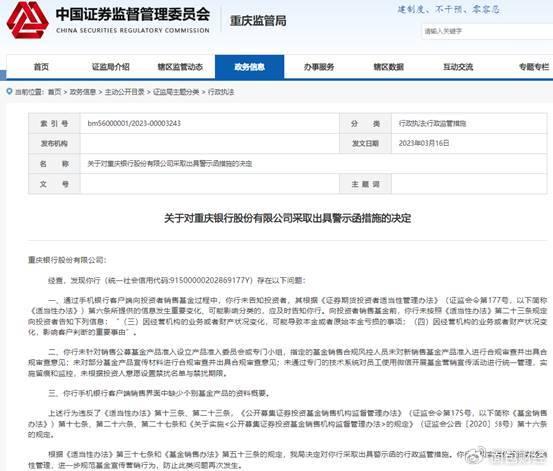Image resolution: width=553 pixels, height=471 pixels.
Task: Open the 互动交流 navigation tab
Action: [x=458, y=67]
